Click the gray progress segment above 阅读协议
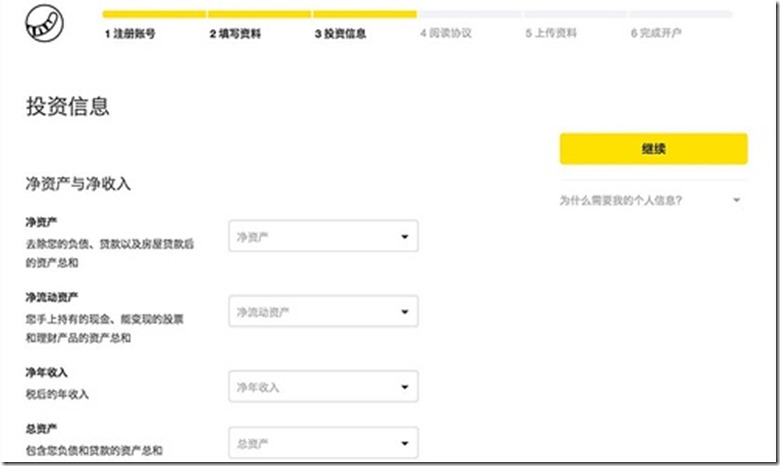780x466 pixels. point(470,15)
